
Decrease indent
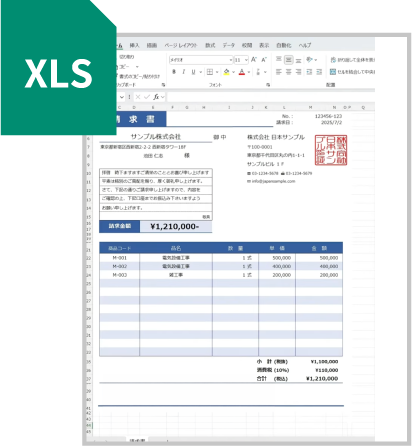click(x=309, y=72)
